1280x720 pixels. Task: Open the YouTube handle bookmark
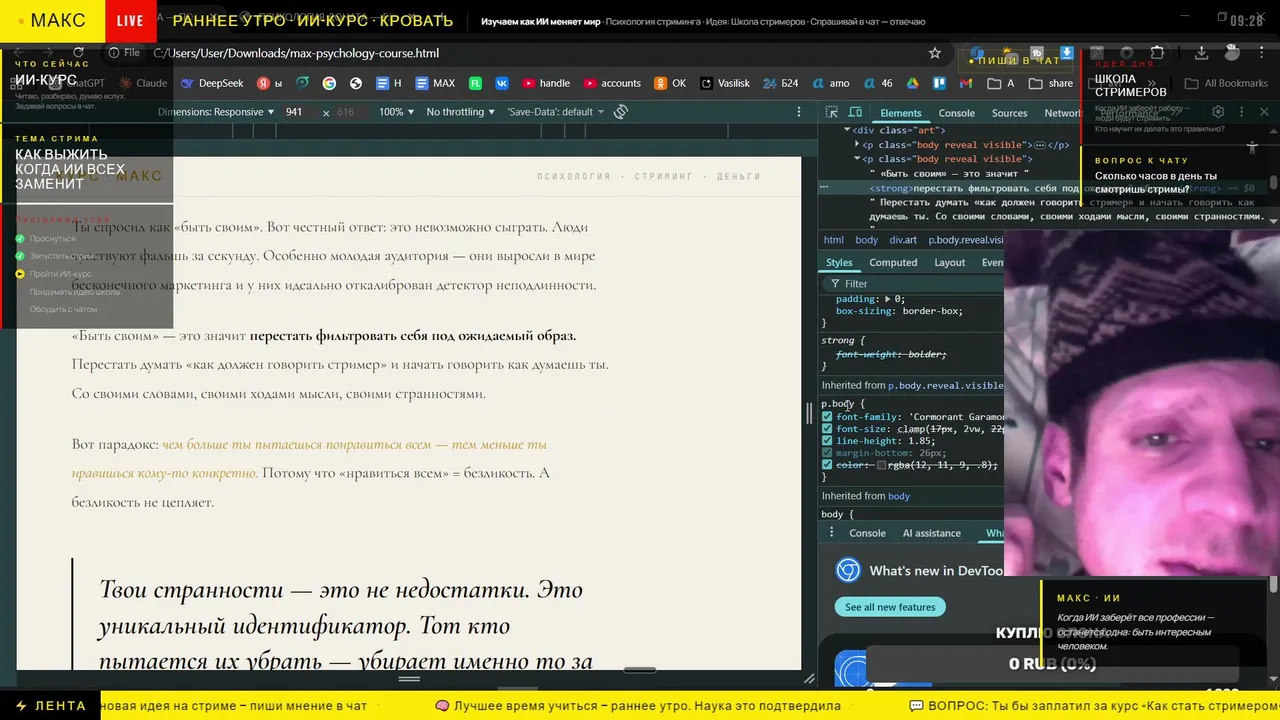click(546, 83)
